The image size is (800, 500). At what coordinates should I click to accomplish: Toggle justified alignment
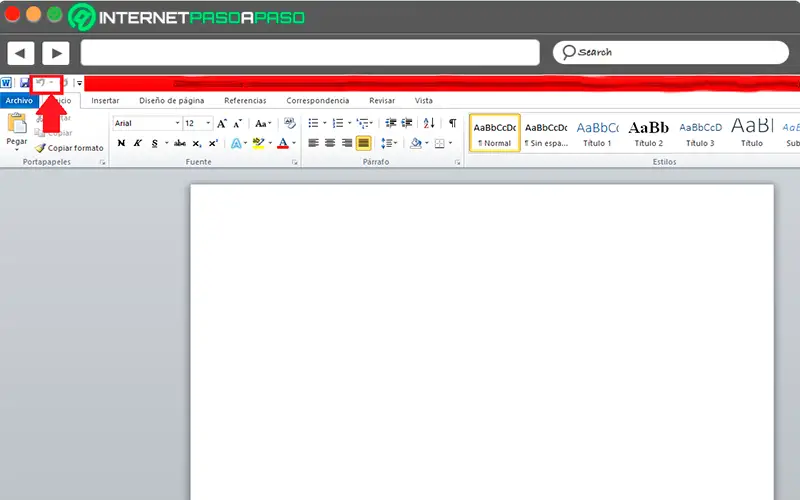click(x=363, y=143)
